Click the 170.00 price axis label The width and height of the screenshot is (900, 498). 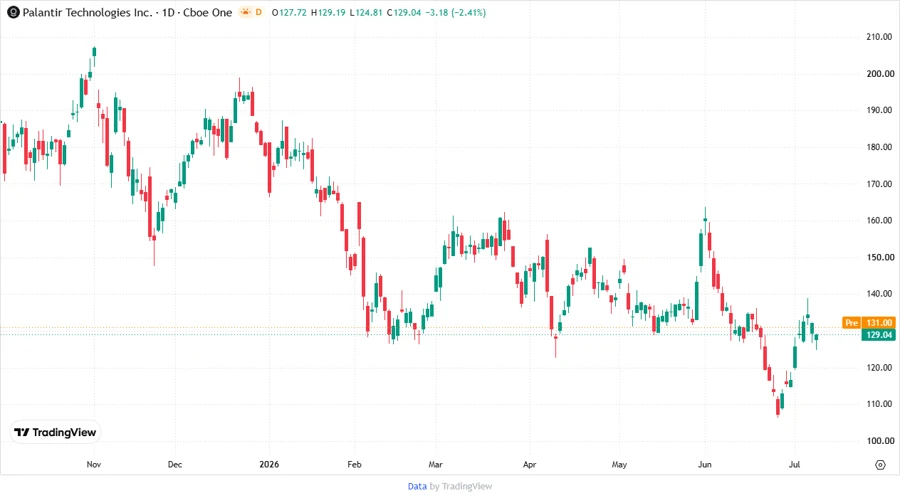click(x=880, y=184)
